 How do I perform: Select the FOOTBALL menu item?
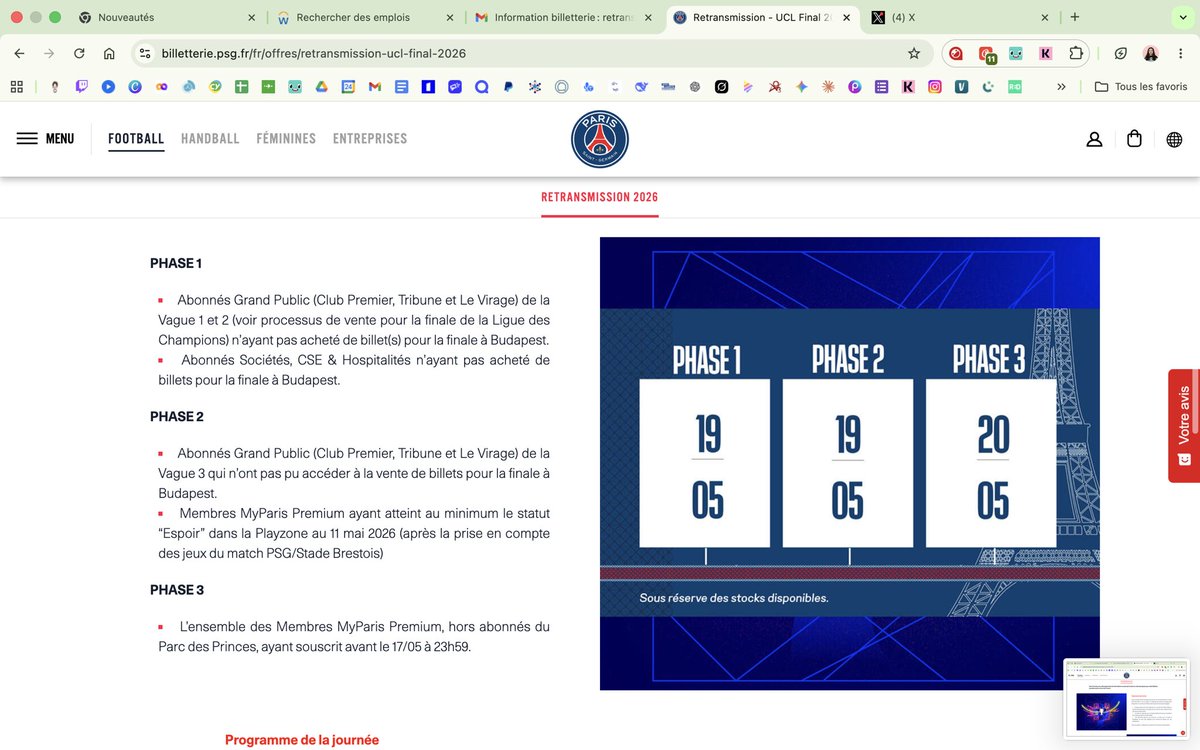pyautogui.click(x=136, y=139)
